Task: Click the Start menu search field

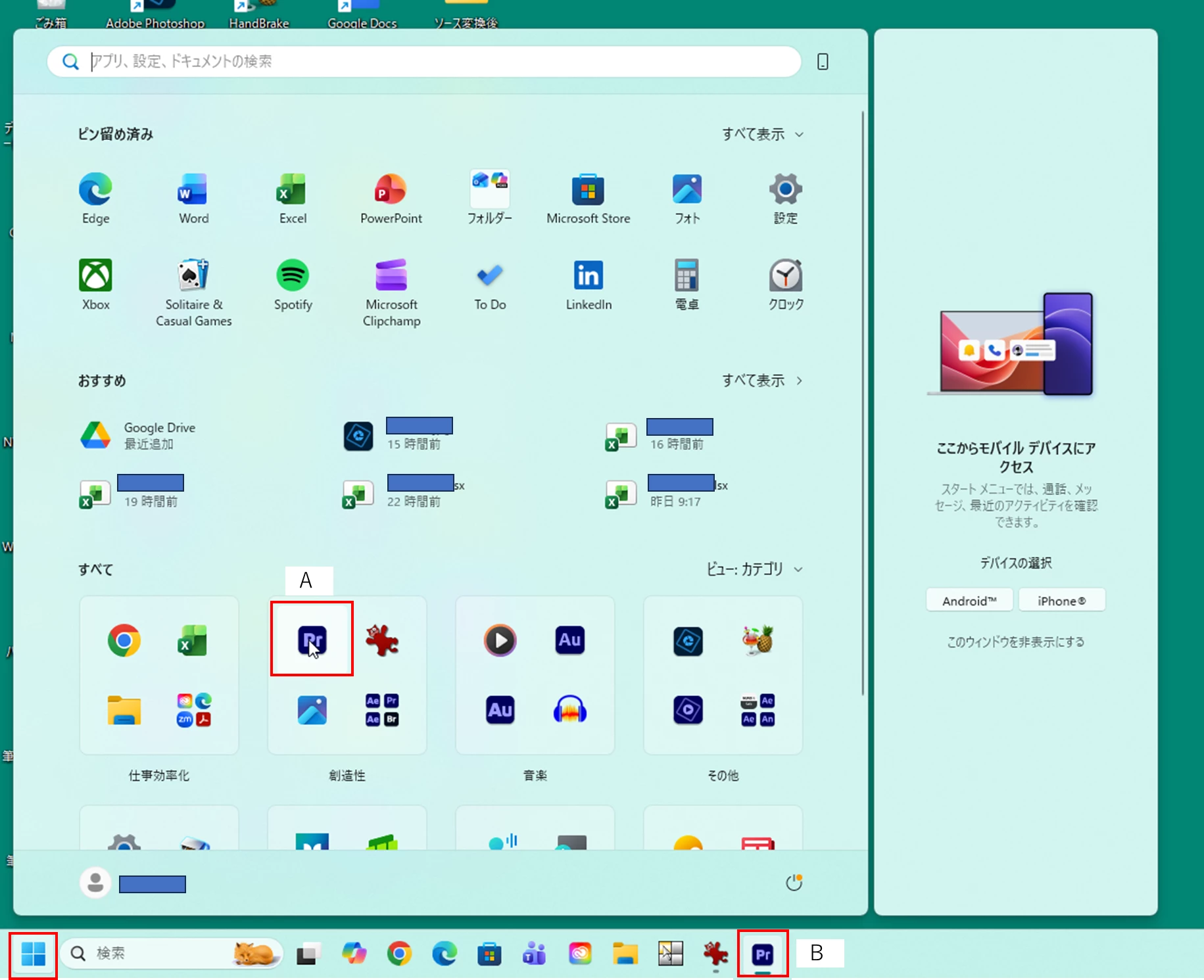Action: 424,62
